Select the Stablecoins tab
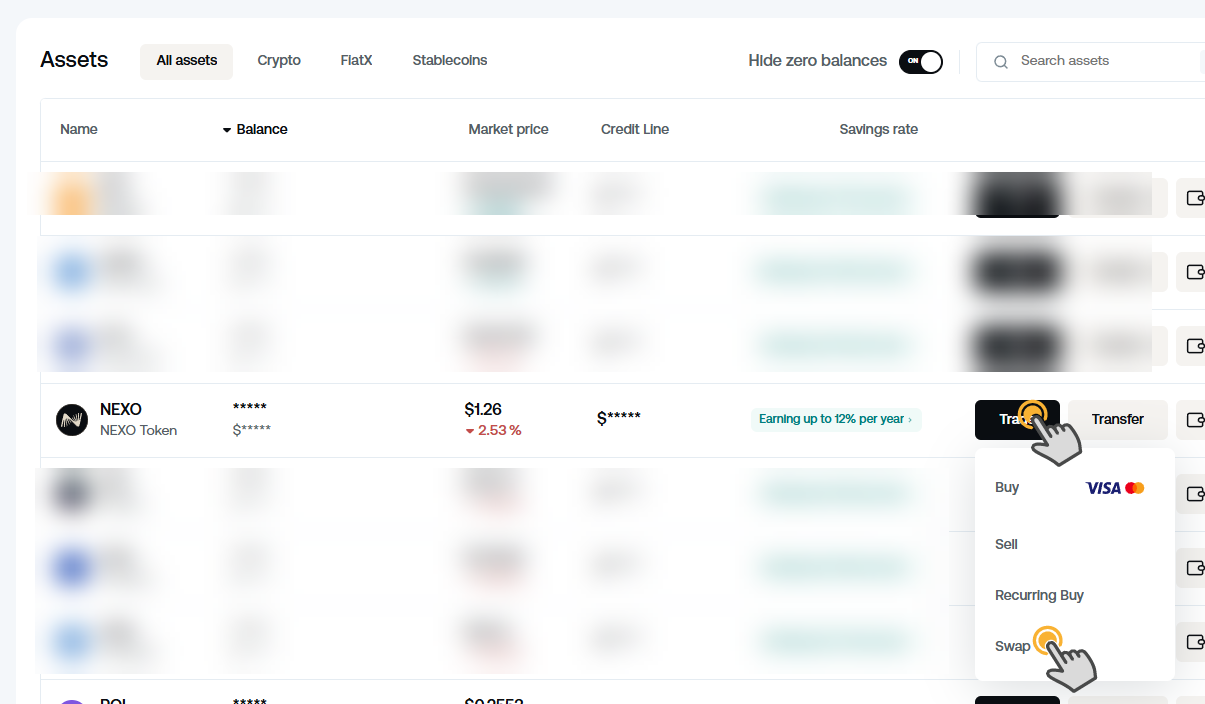This screenshot has height=704, width=1205. click(x=449, y=60)
